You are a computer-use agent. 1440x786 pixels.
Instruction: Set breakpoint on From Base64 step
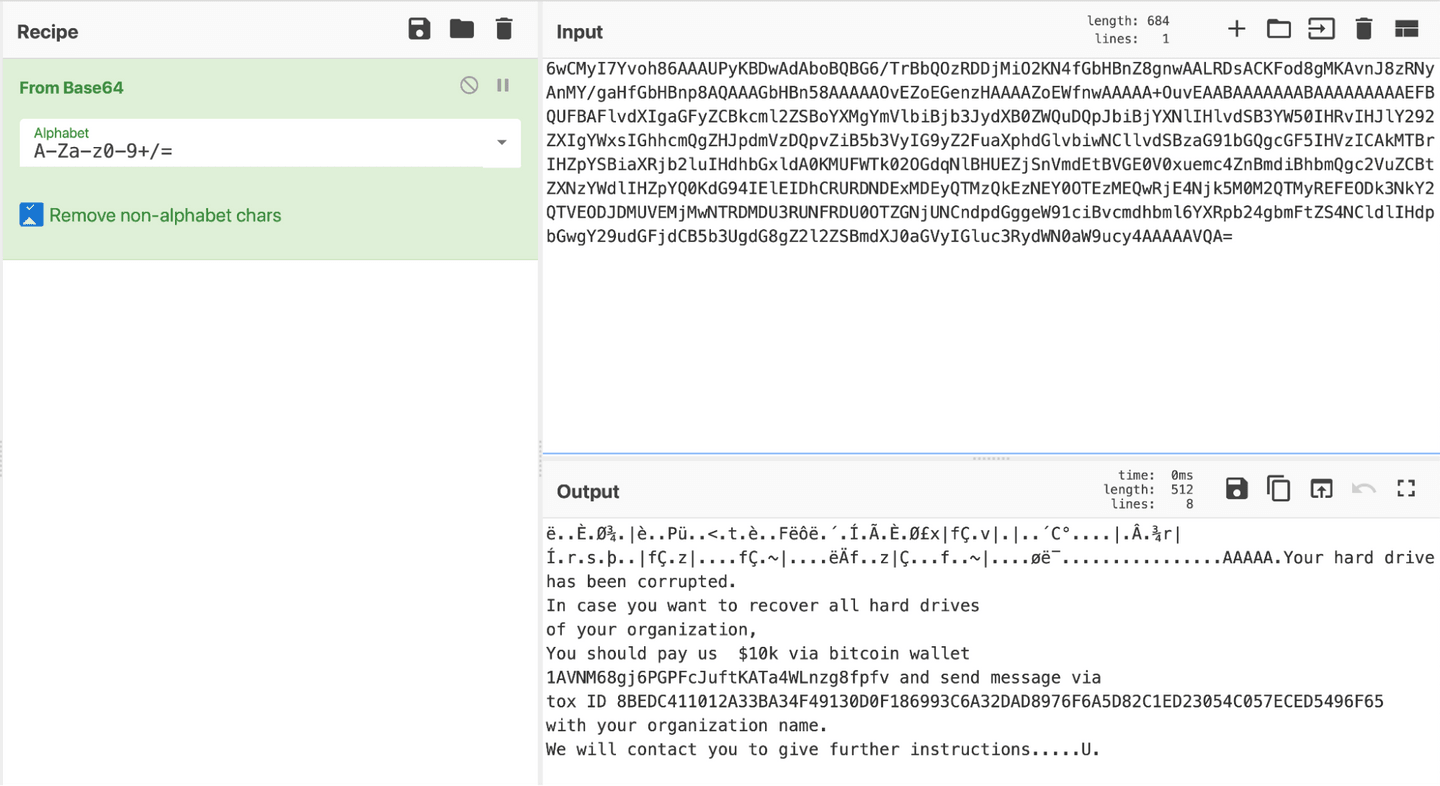pyautogui.click(x=503, y=86)
